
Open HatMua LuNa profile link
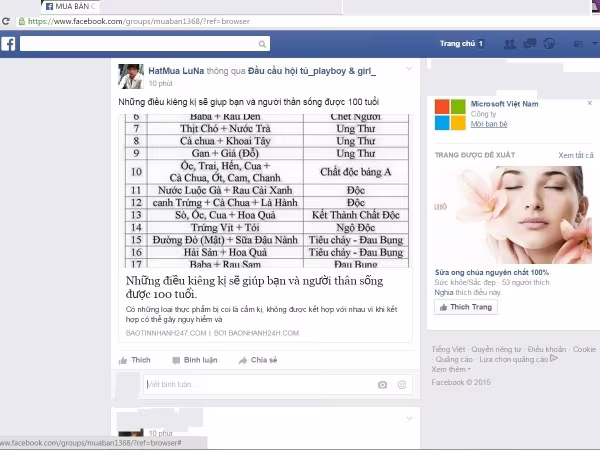[176, 71]
